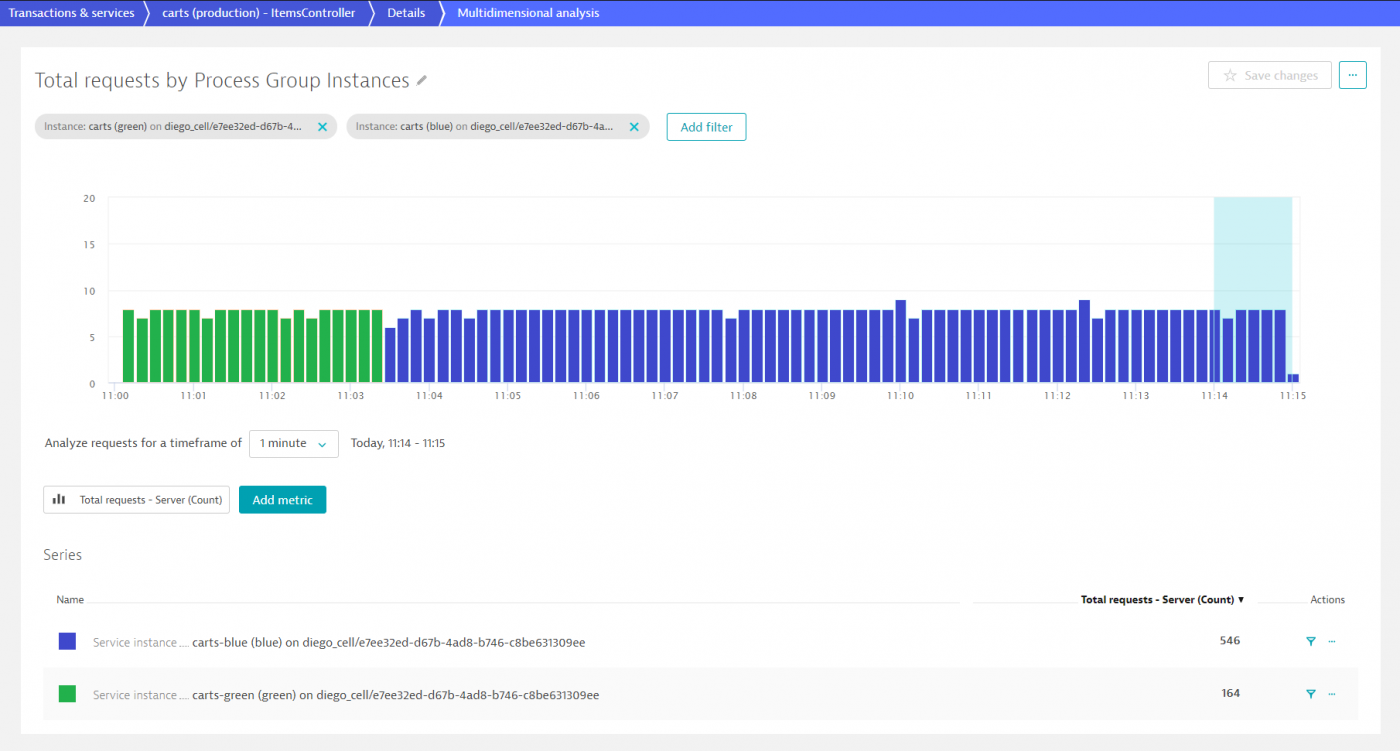The image size is (1400, 751).
Task: Remove the carts (green) instance filter chip
Action: pos(322,127)
